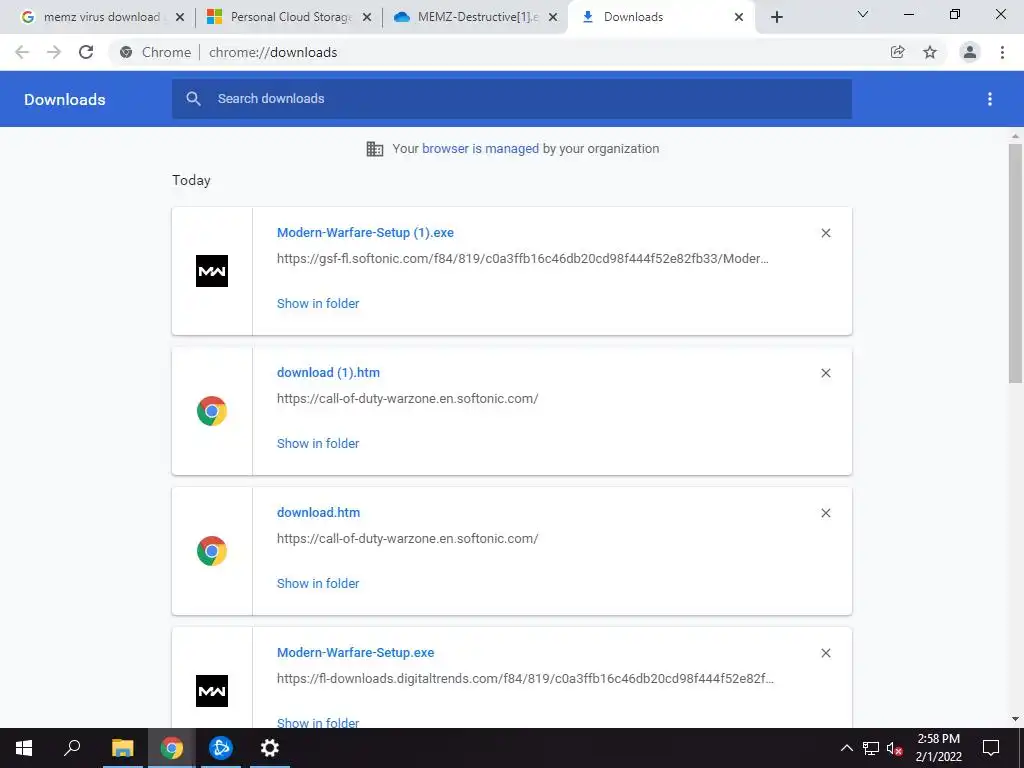Click the scrollbar down arrow
Screen dimensions: 1024x768
1015,719
